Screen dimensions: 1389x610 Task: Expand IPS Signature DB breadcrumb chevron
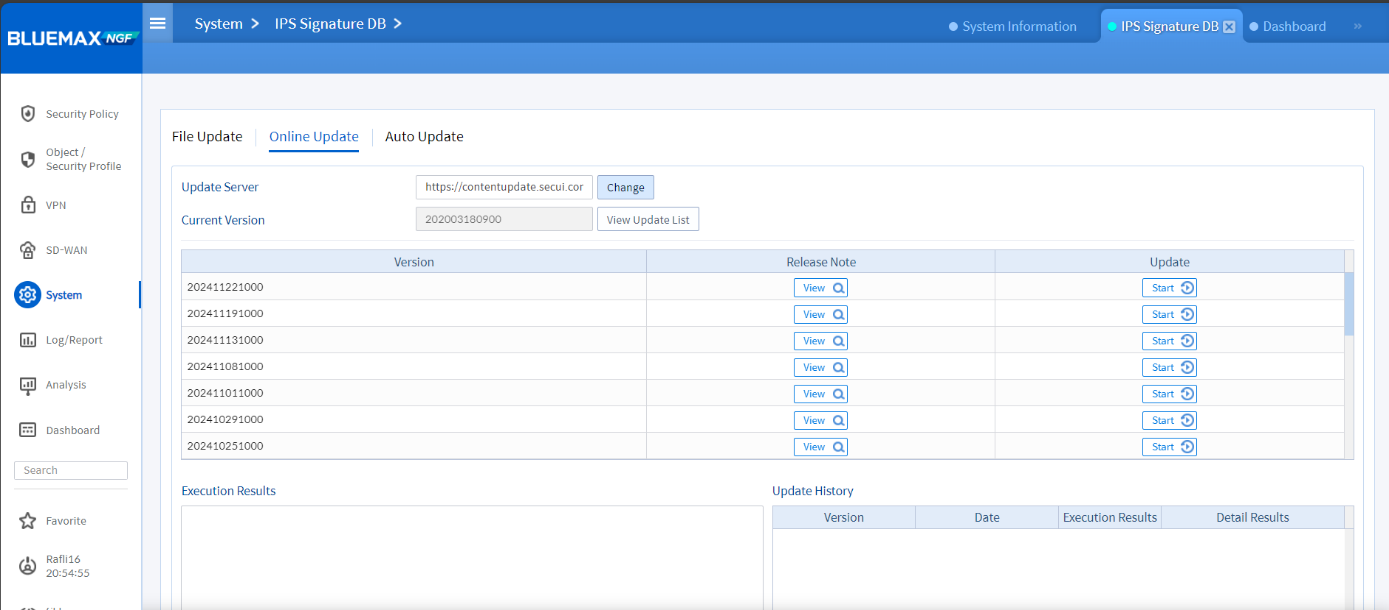[397, 23]
